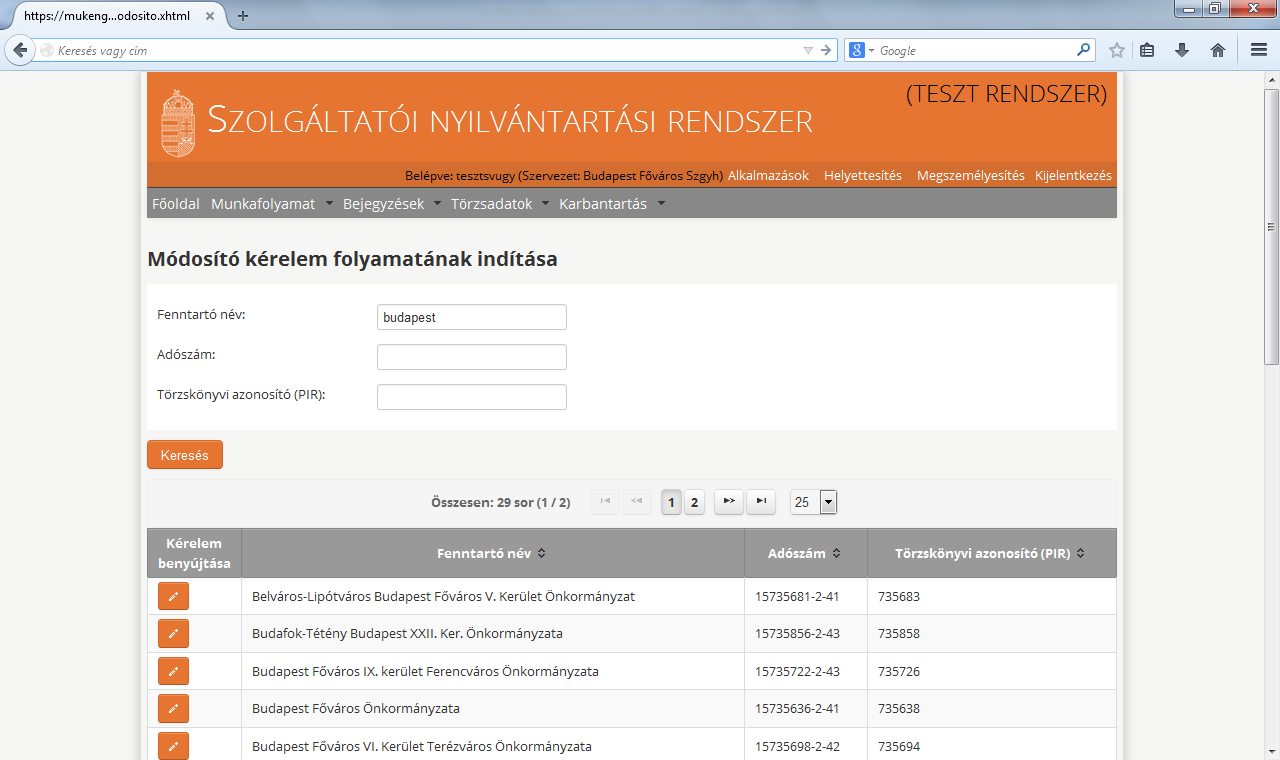Expand the Bejegyzések menu

point(392,203)
